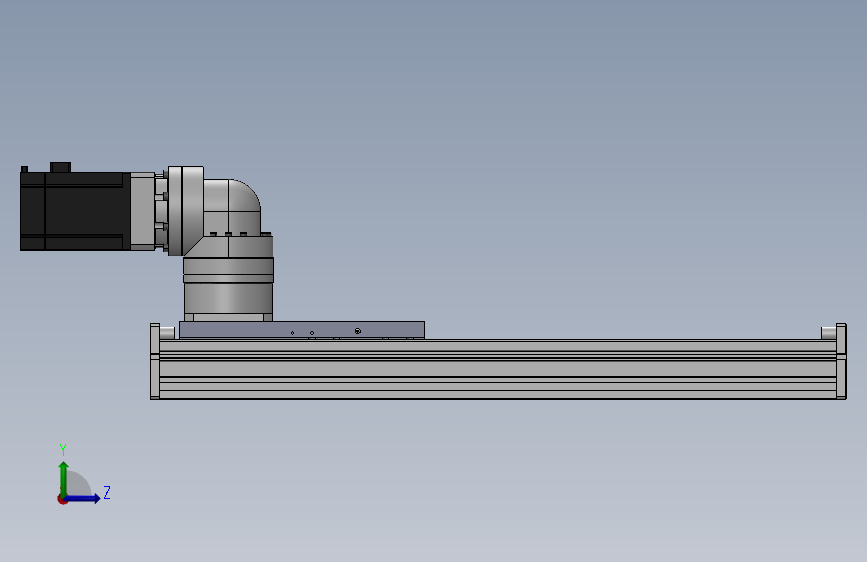
Task: Select the connector box on top of motor
Action: pos(60,167)
